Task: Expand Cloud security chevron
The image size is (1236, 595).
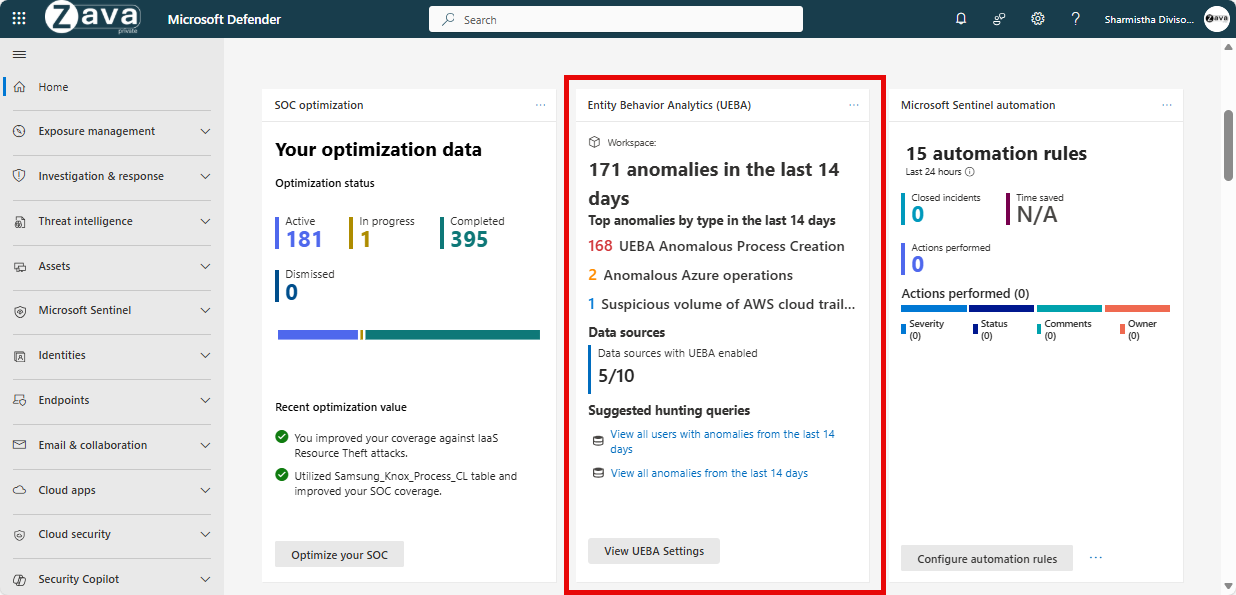Action: [x=205, y=534]
